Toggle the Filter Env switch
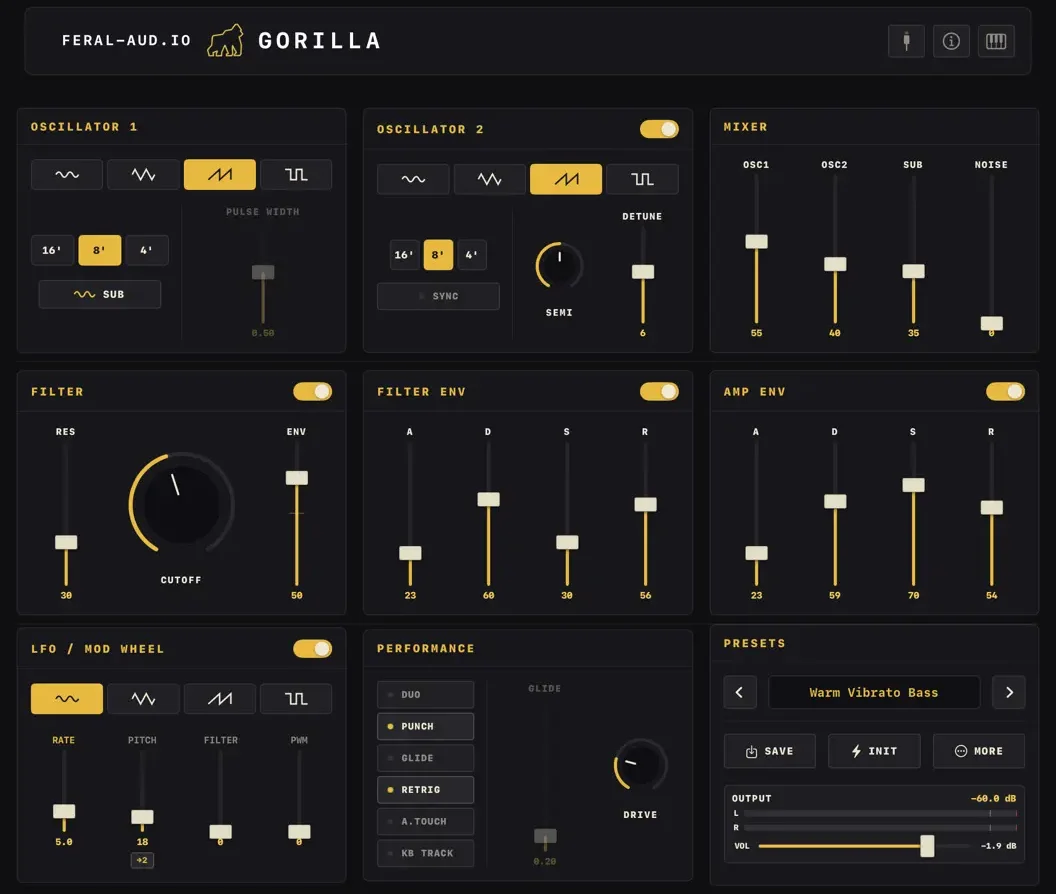This screenshot has width=1056, height=894. click(x=659, y=391)
